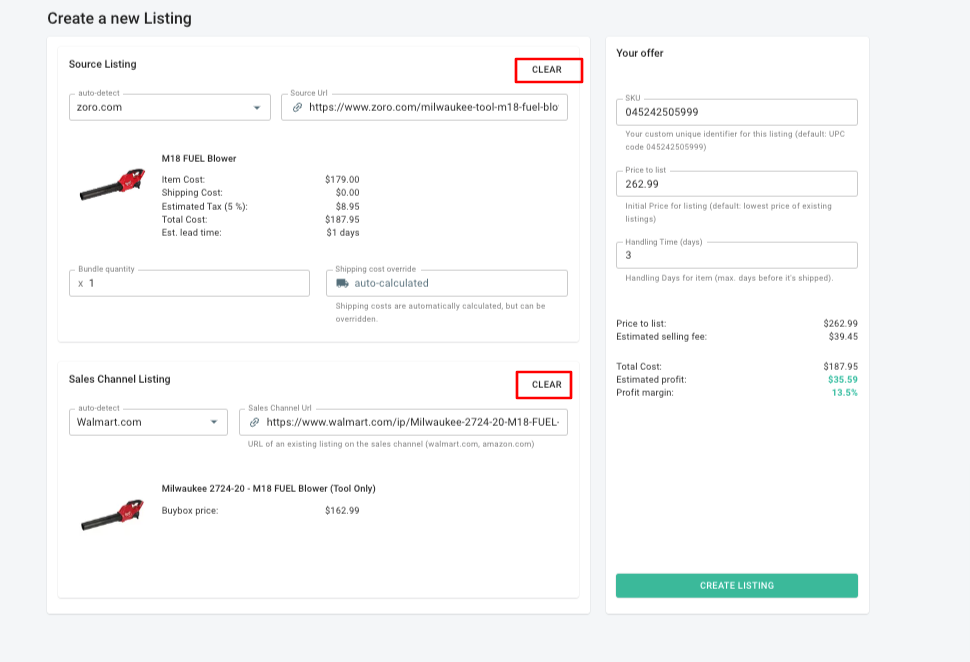Open the zoro.com source auto-detect dropdown

(x=256, y=107)
